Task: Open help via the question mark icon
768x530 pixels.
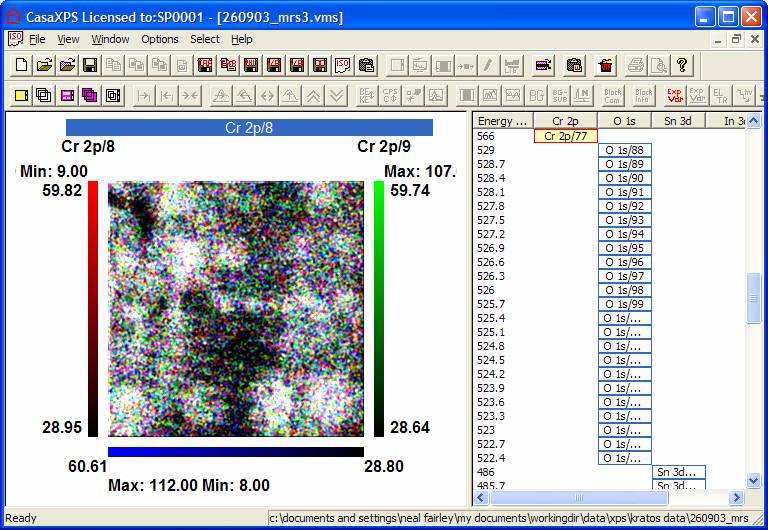Action: coord(682,66)
